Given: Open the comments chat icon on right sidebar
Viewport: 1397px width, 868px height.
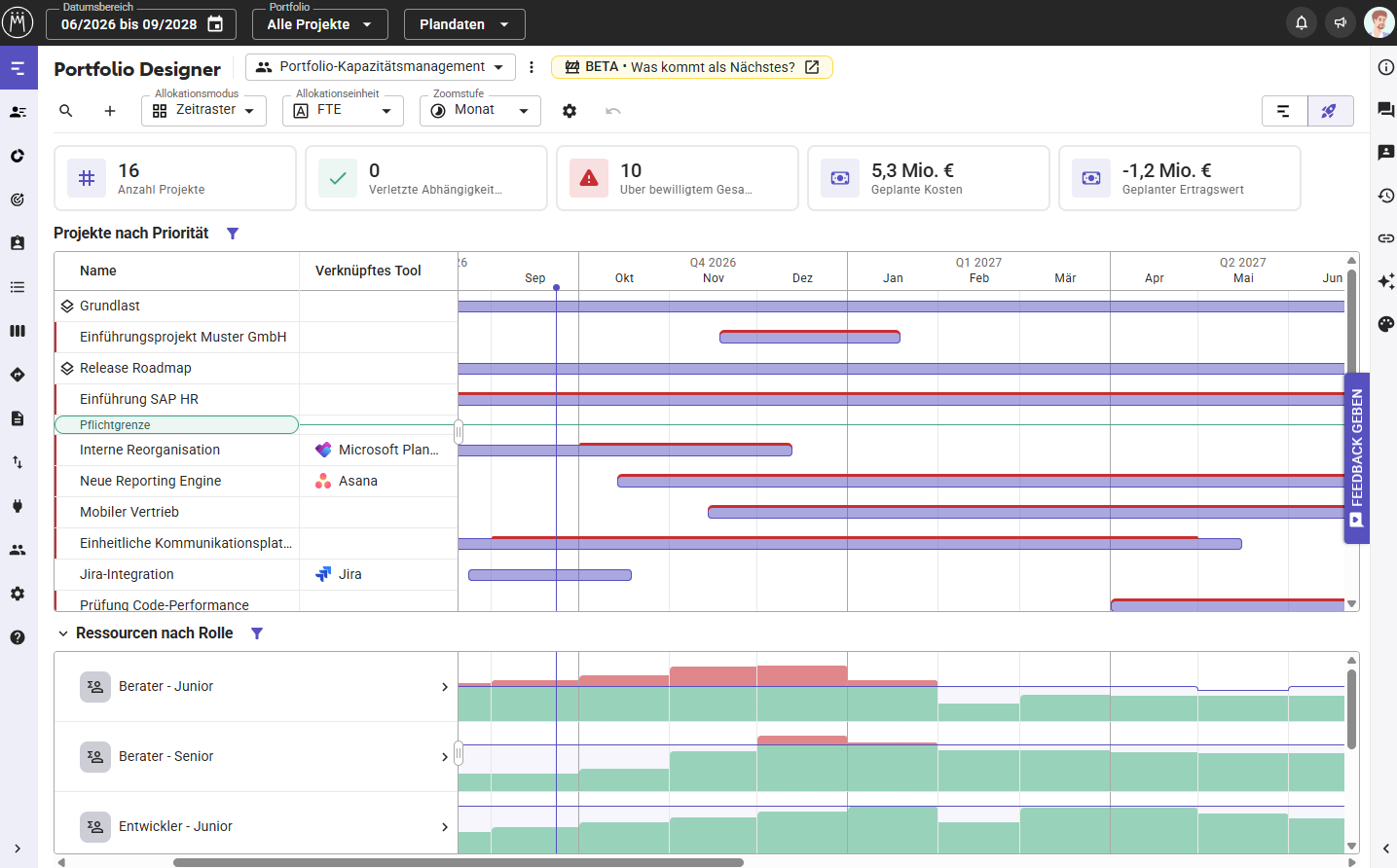Looking at the screenshot, I should click(1386, 110).
